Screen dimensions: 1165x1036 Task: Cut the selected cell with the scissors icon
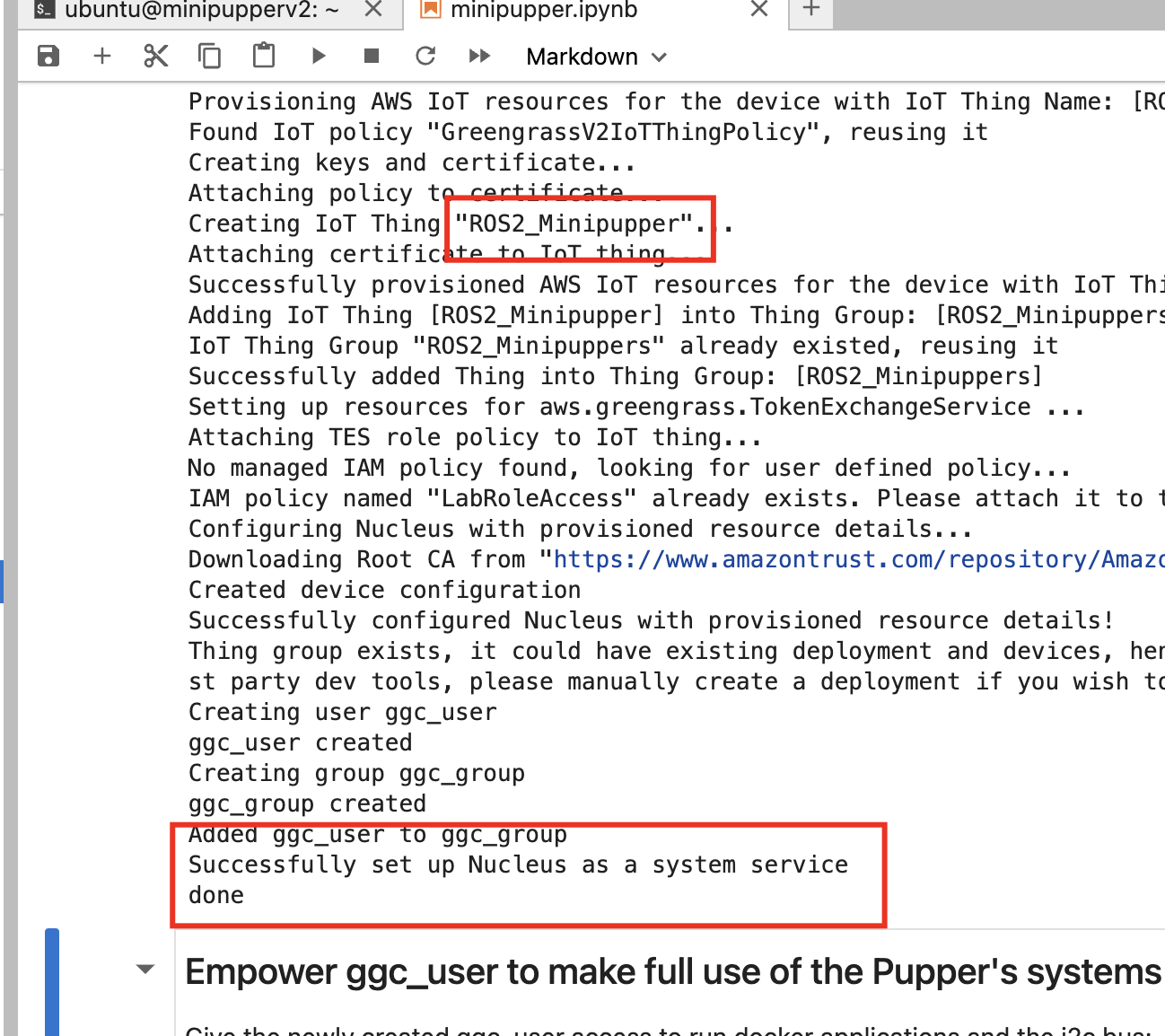tap(156, 57)
